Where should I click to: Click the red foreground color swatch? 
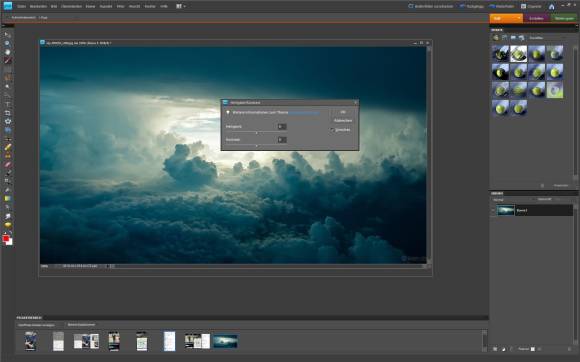coord(6,239)
